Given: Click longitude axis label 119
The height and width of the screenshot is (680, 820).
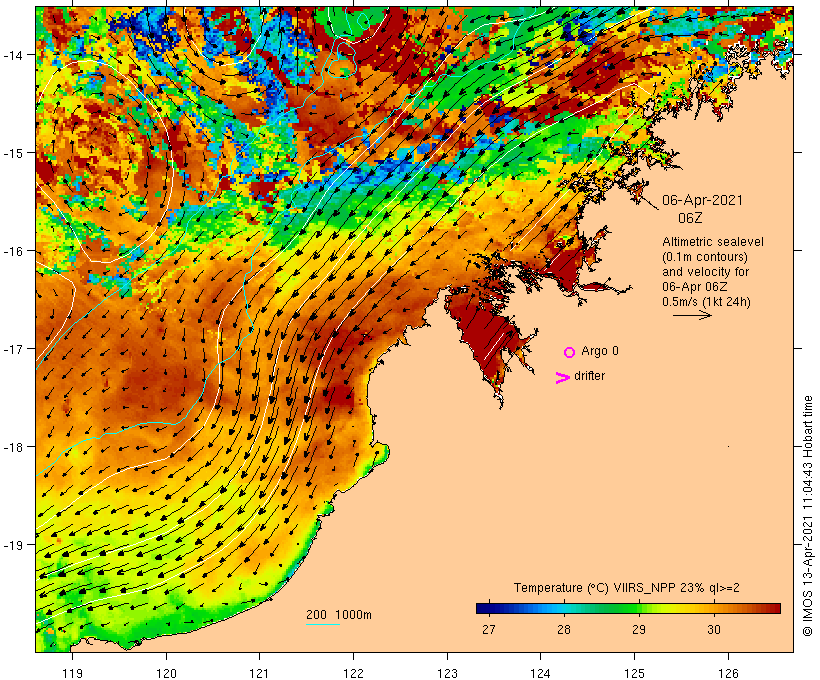Looking at the screenshot, I should coord(72,673).
